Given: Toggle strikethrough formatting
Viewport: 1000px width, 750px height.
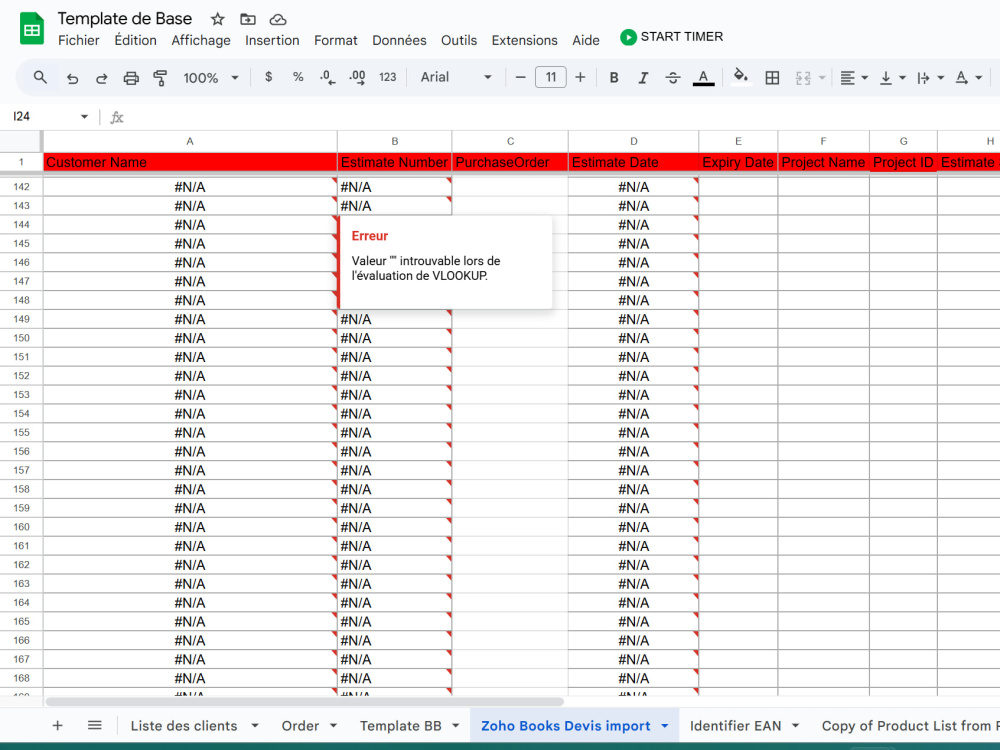Looking at the screenshot, I should pos(673,77).
